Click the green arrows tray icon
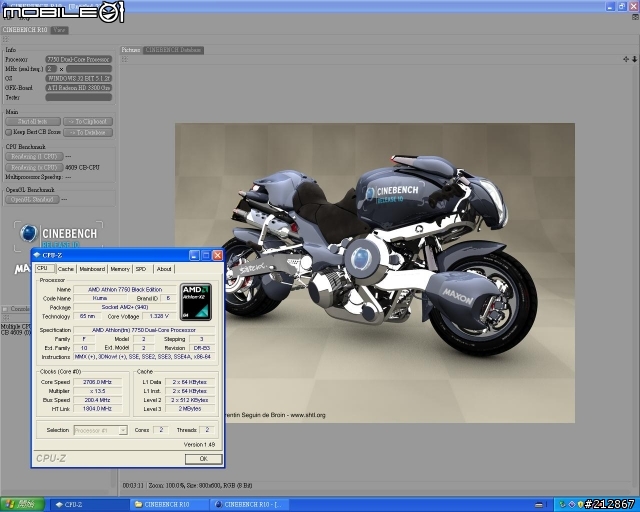This screenshot has height=512, width=640. tap(562, 505)
